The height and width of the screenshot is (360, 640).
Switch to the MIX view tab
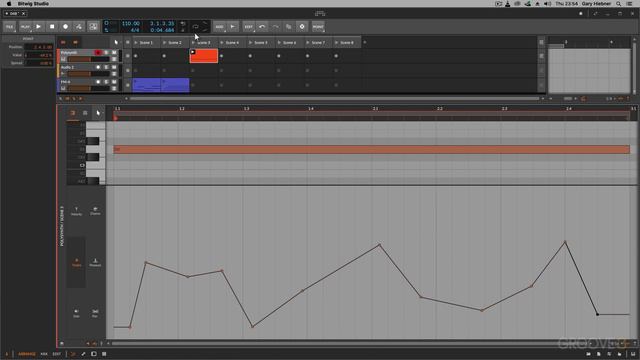[x=44, y=354]
